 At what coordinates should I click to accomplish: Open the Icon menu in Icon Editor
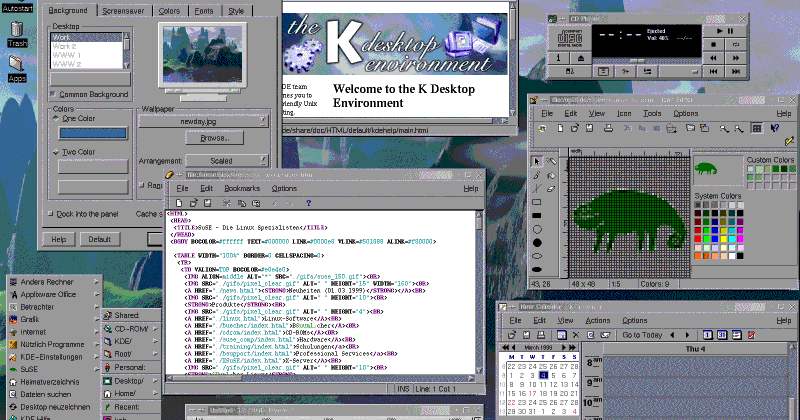[624, 113]
